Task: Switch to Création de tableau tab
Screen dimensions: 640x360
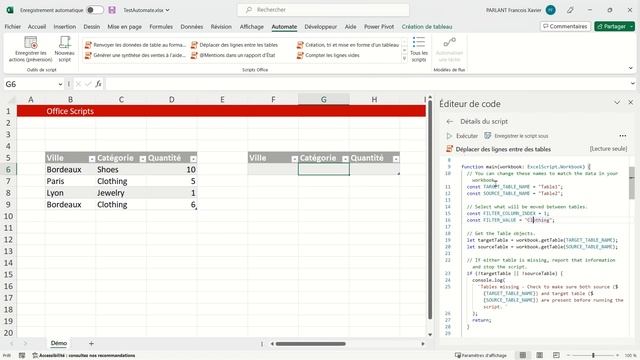Action: [427, 27]
